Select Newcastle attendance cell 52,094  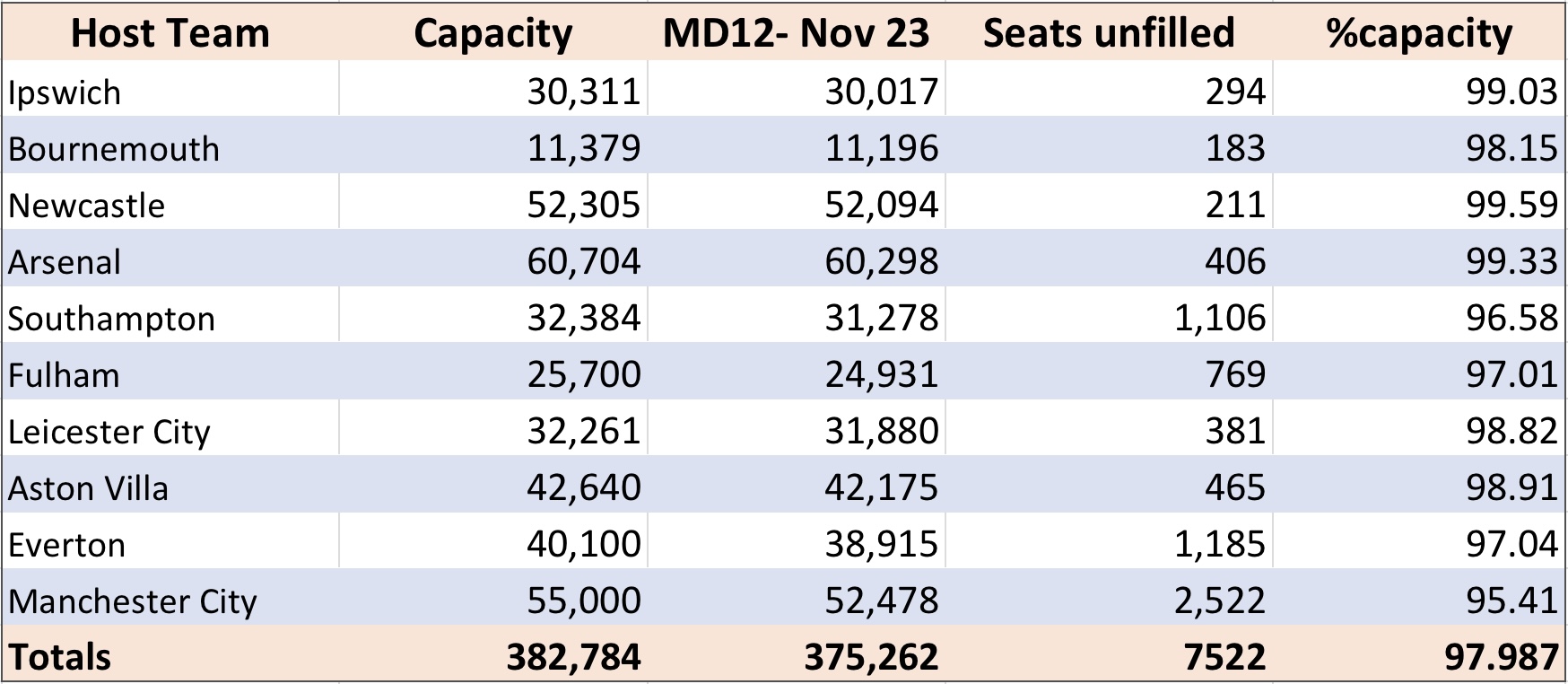(x=796, y=202)
